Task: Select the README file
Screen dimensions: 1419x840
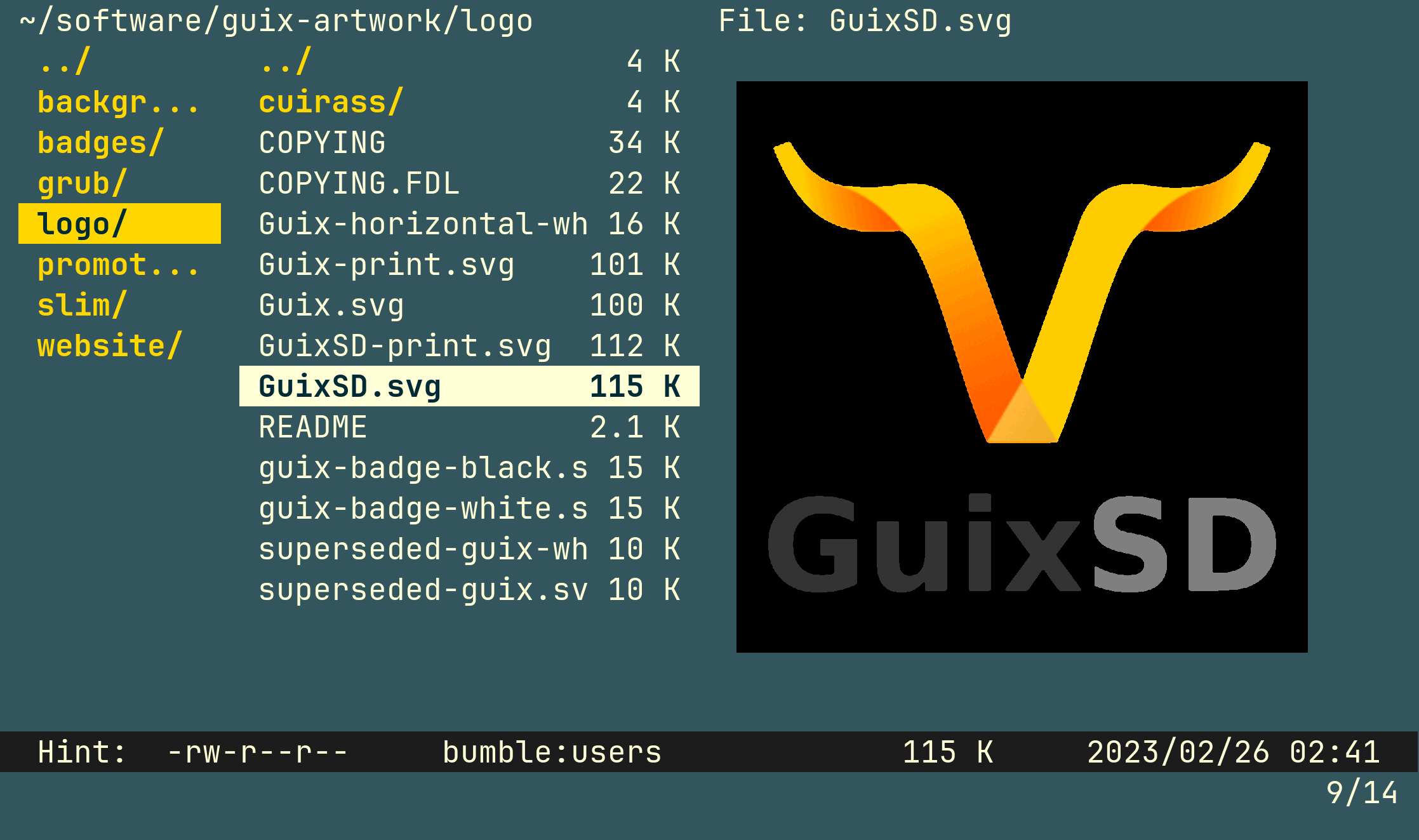Action: click(312, 427)
